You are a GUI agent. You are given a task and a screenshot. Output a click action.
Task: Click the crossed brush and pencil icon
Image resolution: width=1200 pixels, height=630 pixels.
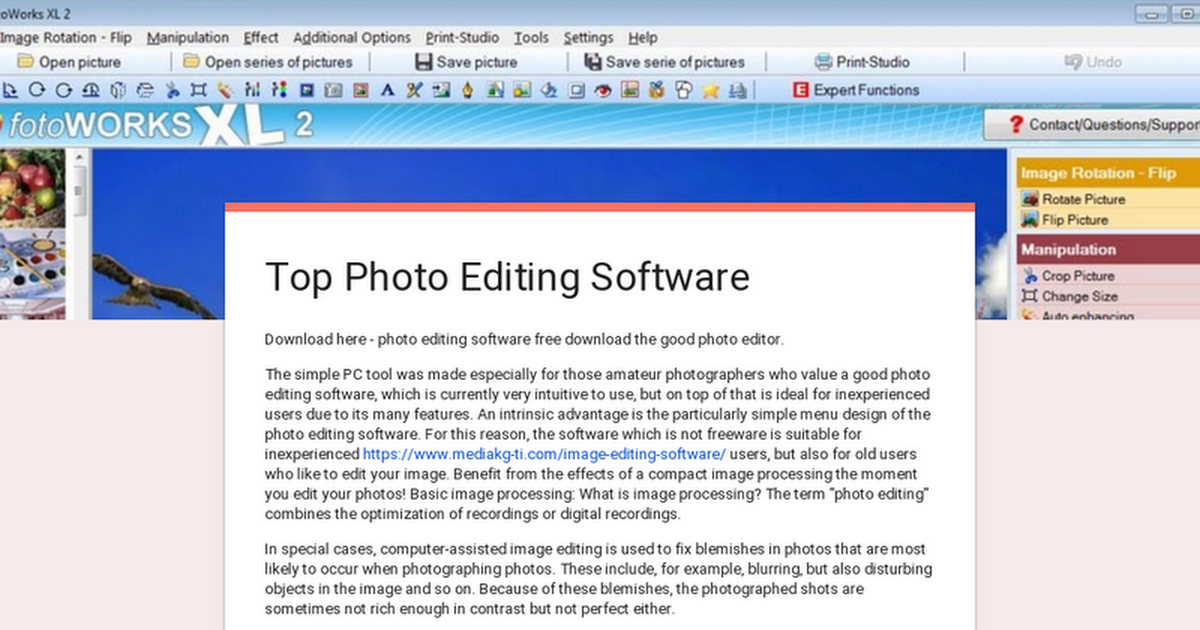pos(414,90)
